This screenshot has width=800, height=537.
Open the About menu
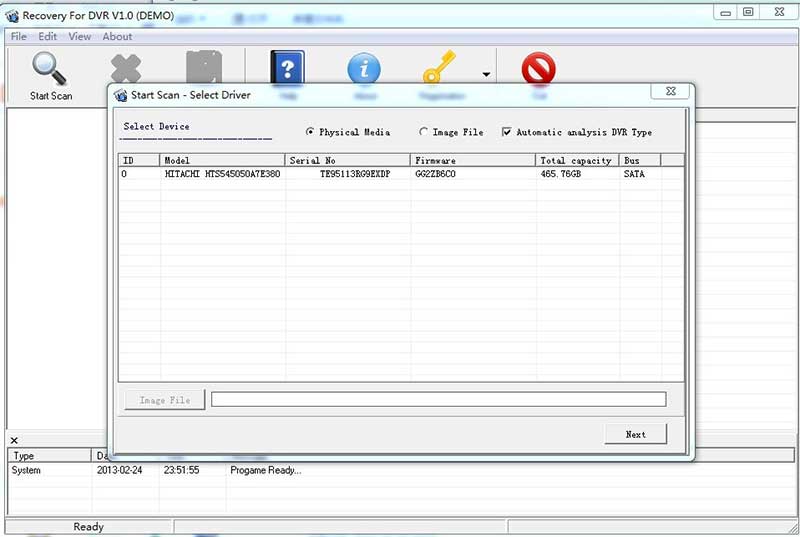(x=117, y=36)
